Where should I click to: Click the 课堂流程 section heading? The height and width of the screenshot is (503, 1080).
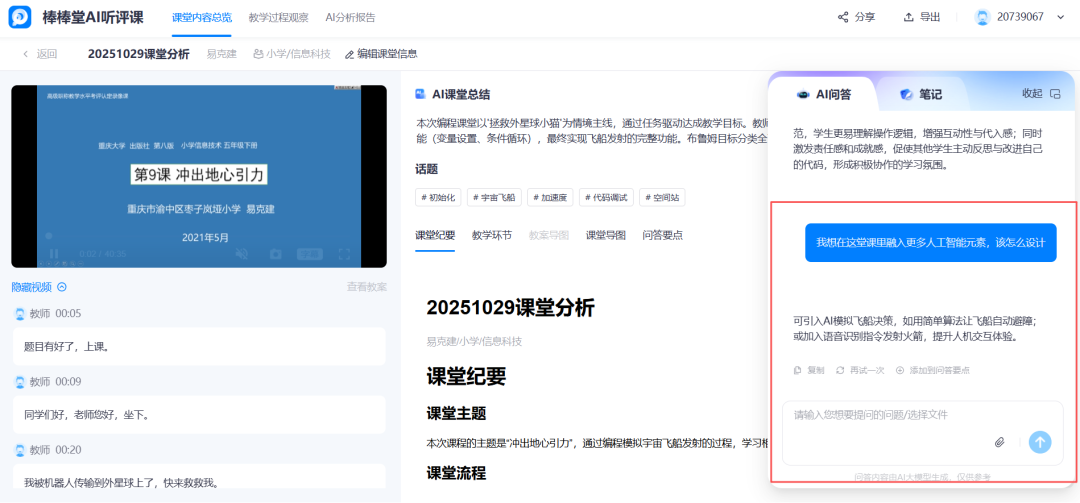pos(456,473)
